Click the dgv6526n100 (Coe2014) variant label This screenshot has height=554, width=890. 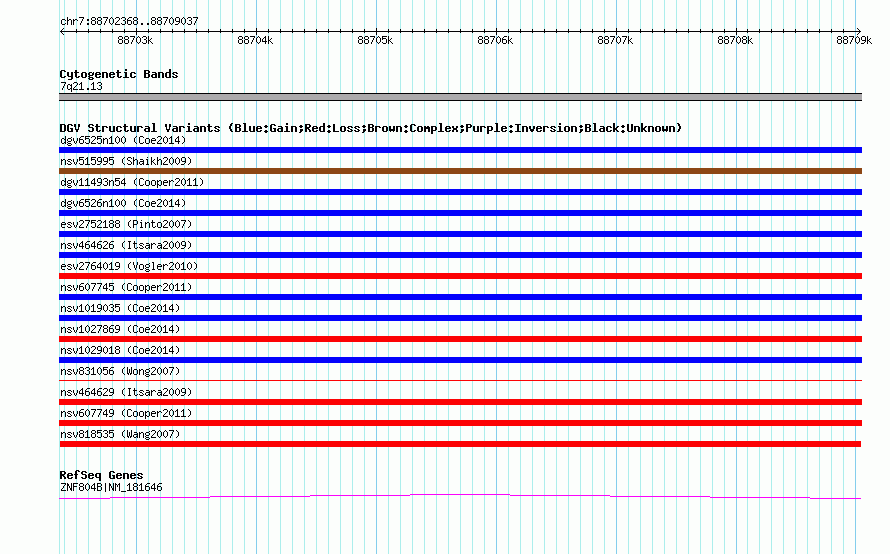(x=123, y=203)
